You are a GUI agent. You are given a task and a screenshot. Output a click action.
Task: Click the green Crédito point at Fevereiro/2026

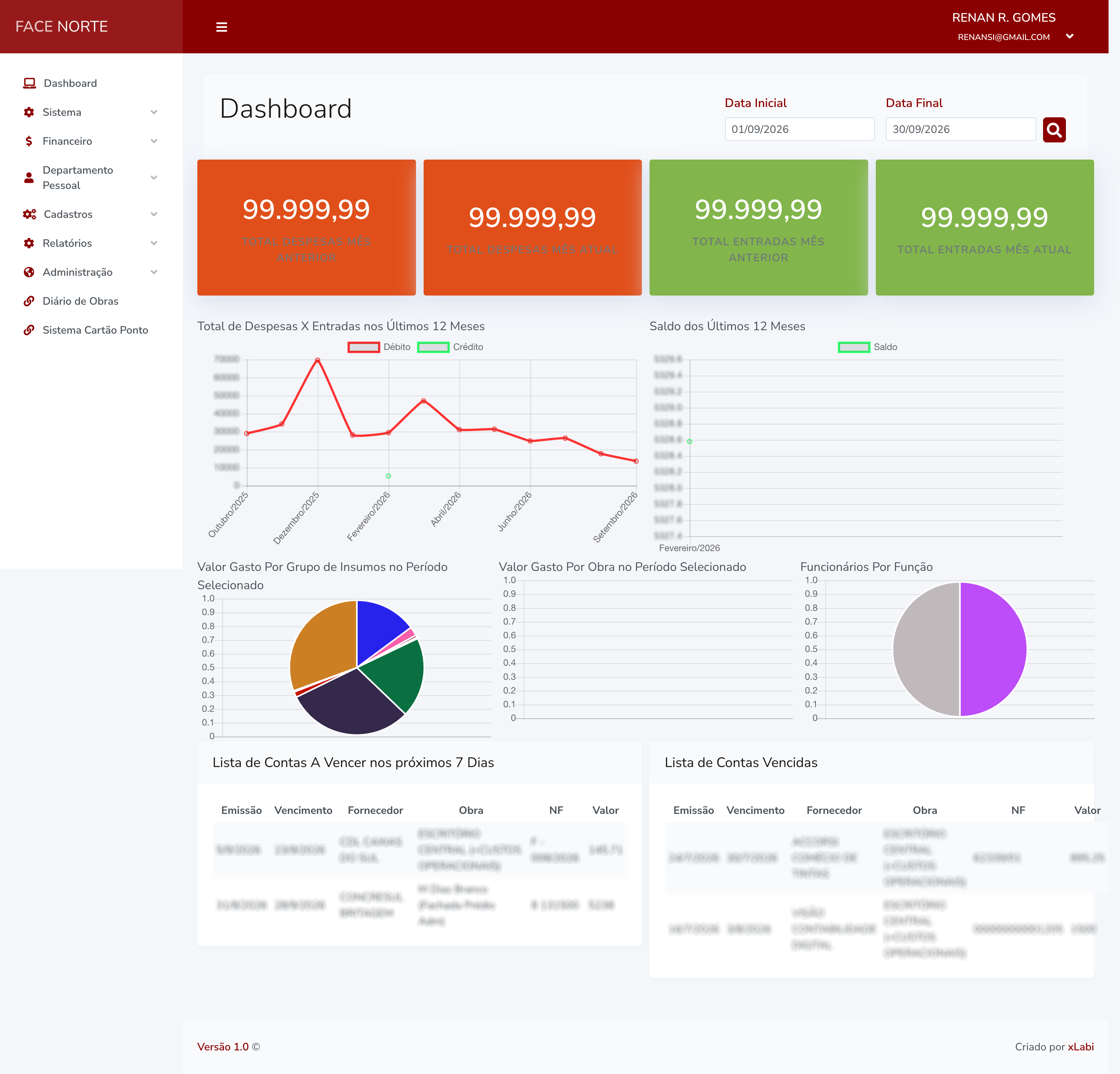pos(389,476)
